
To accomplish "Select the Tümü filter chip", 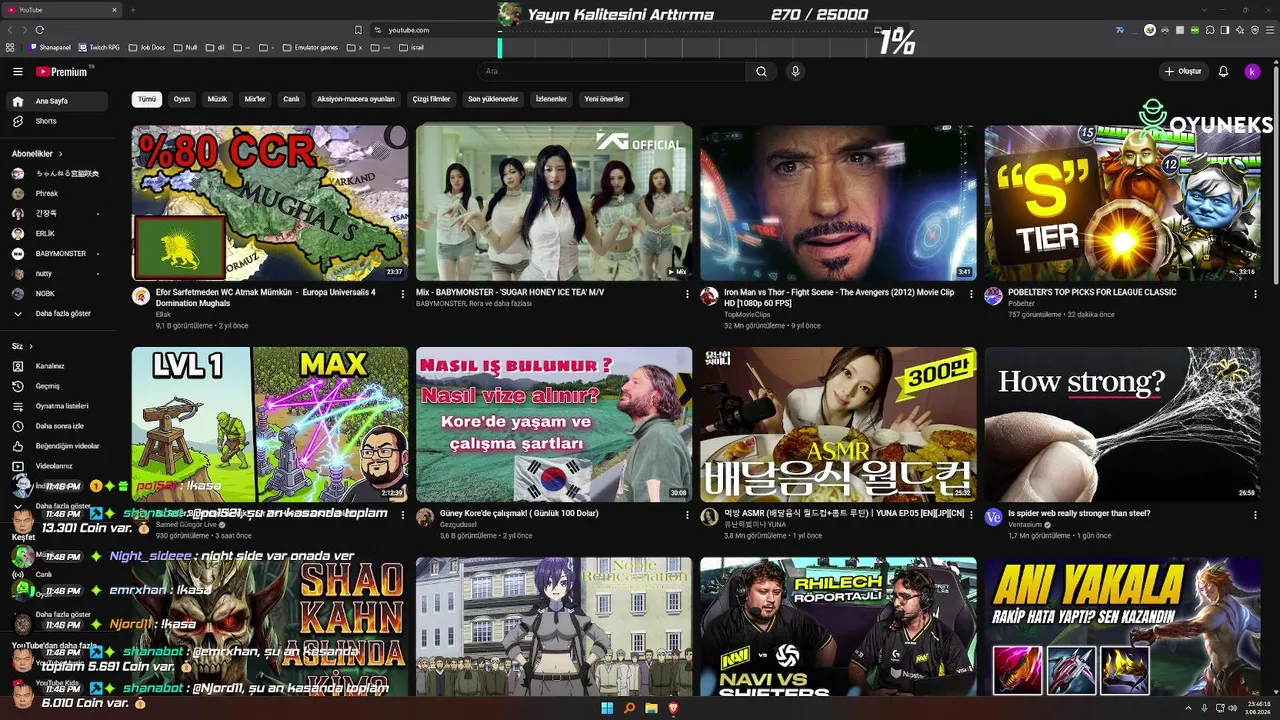I will (147, 99).
